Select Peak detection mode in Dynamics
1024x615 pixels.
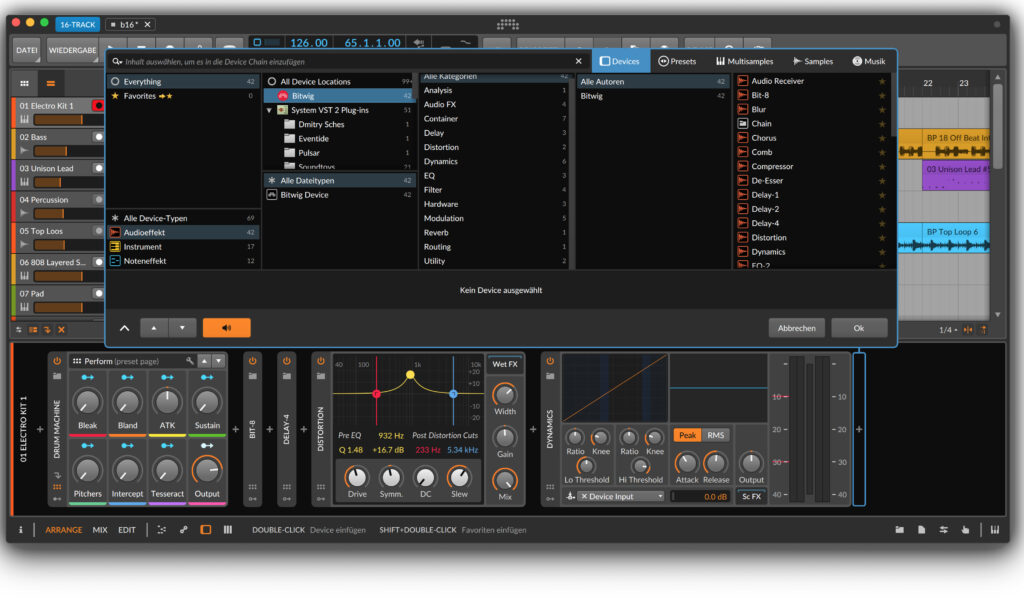pyautogui.click(x=687, y=435)
